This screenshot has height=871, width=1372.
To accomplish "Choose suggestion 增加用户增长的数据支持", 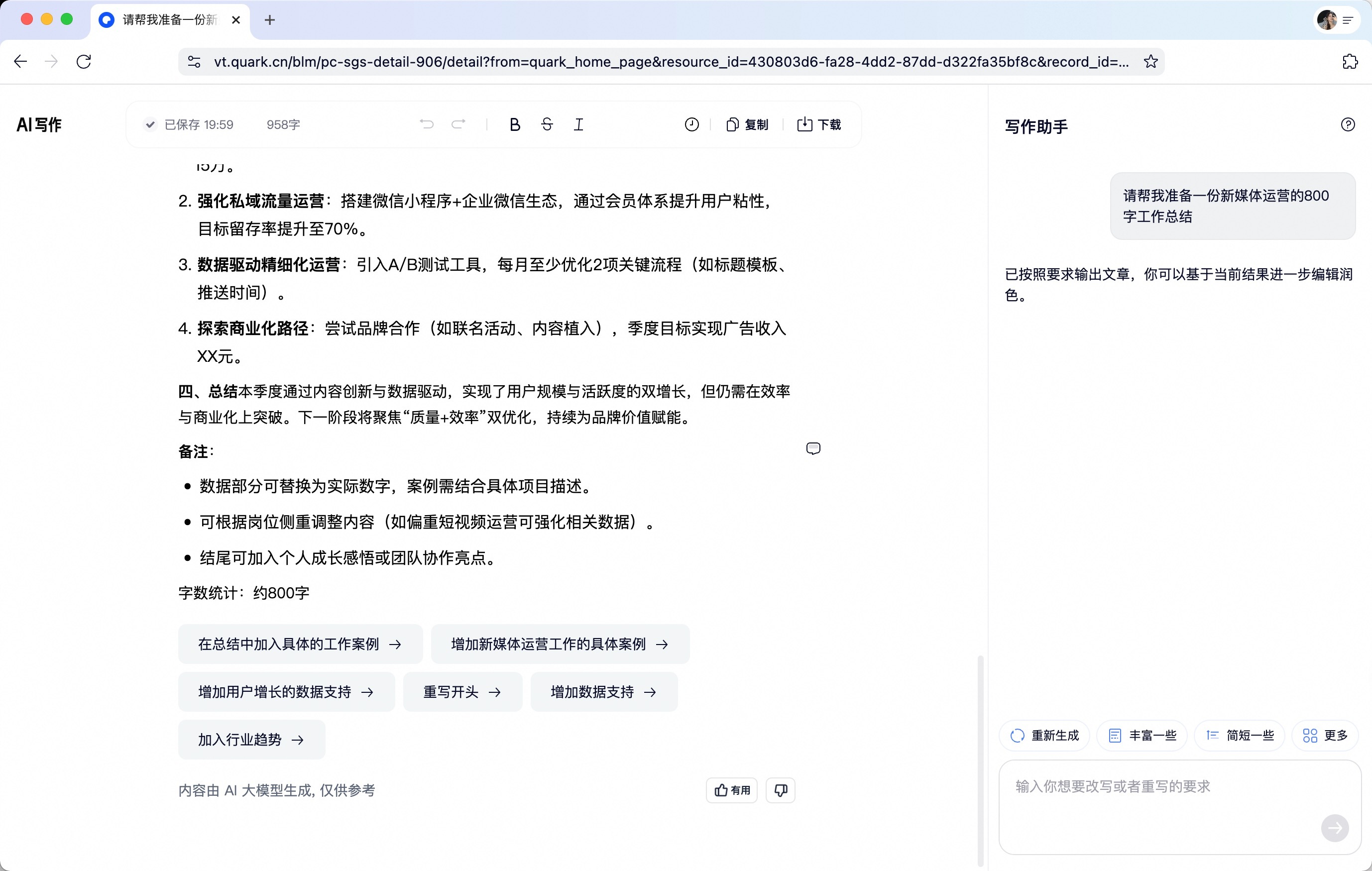I will point(286,692).
